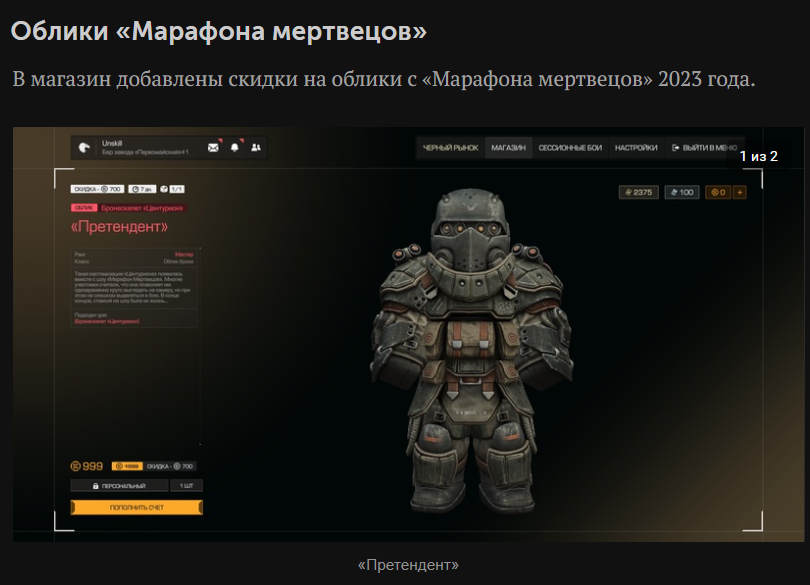Viewport: 810px width, 585px height.
Task: Click the paragraph about shop discounts
Action: coord(383,79)
